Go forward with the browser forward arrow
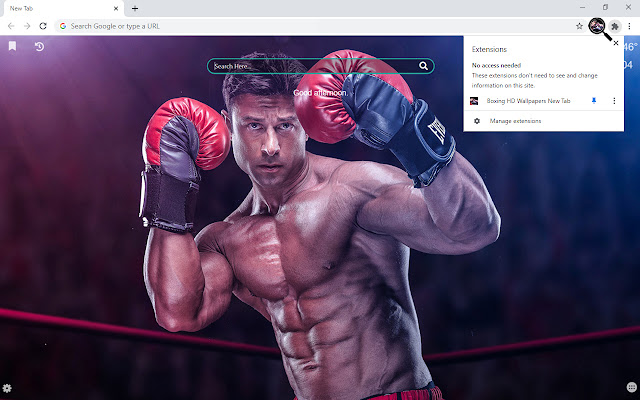640x400 pixels. click(x=27, y=26)
